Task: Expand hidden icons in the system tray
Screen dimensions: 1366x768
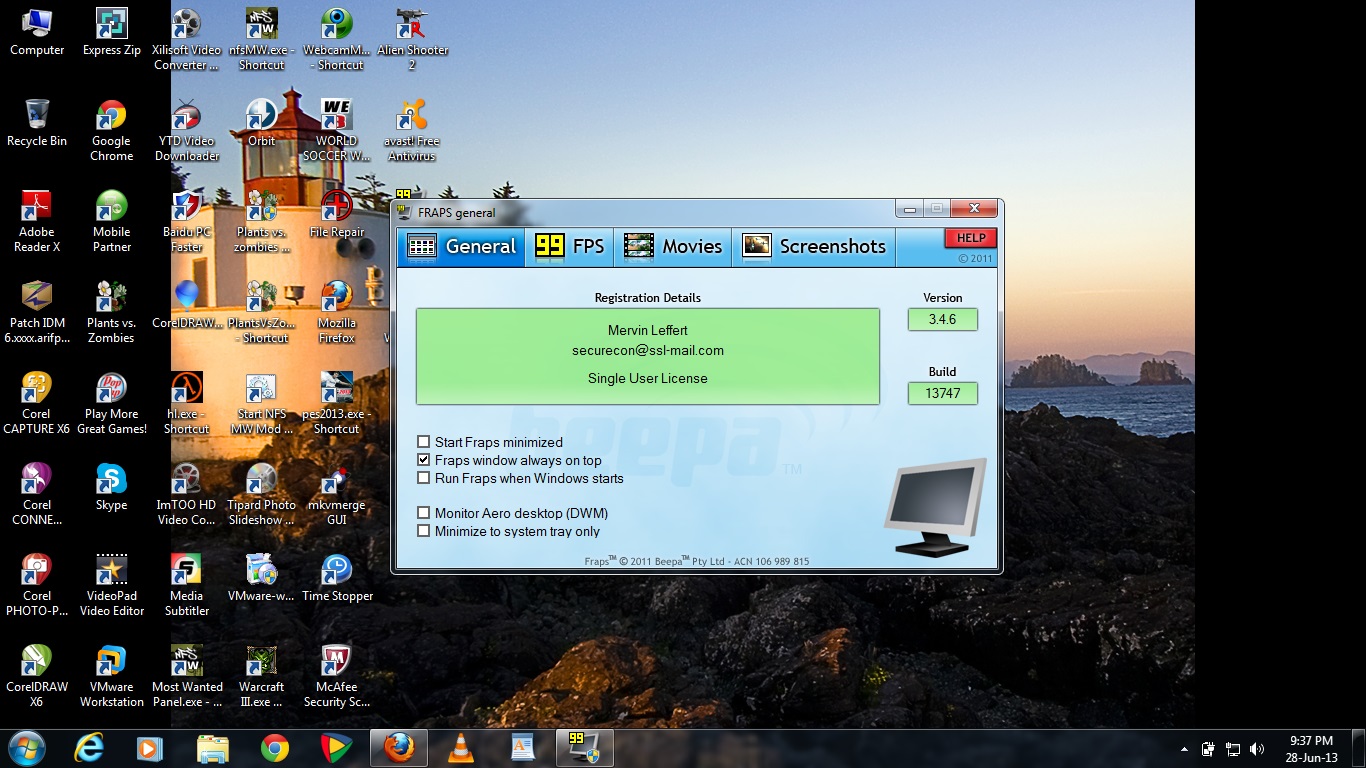Action: click(x=1182, y=747)
